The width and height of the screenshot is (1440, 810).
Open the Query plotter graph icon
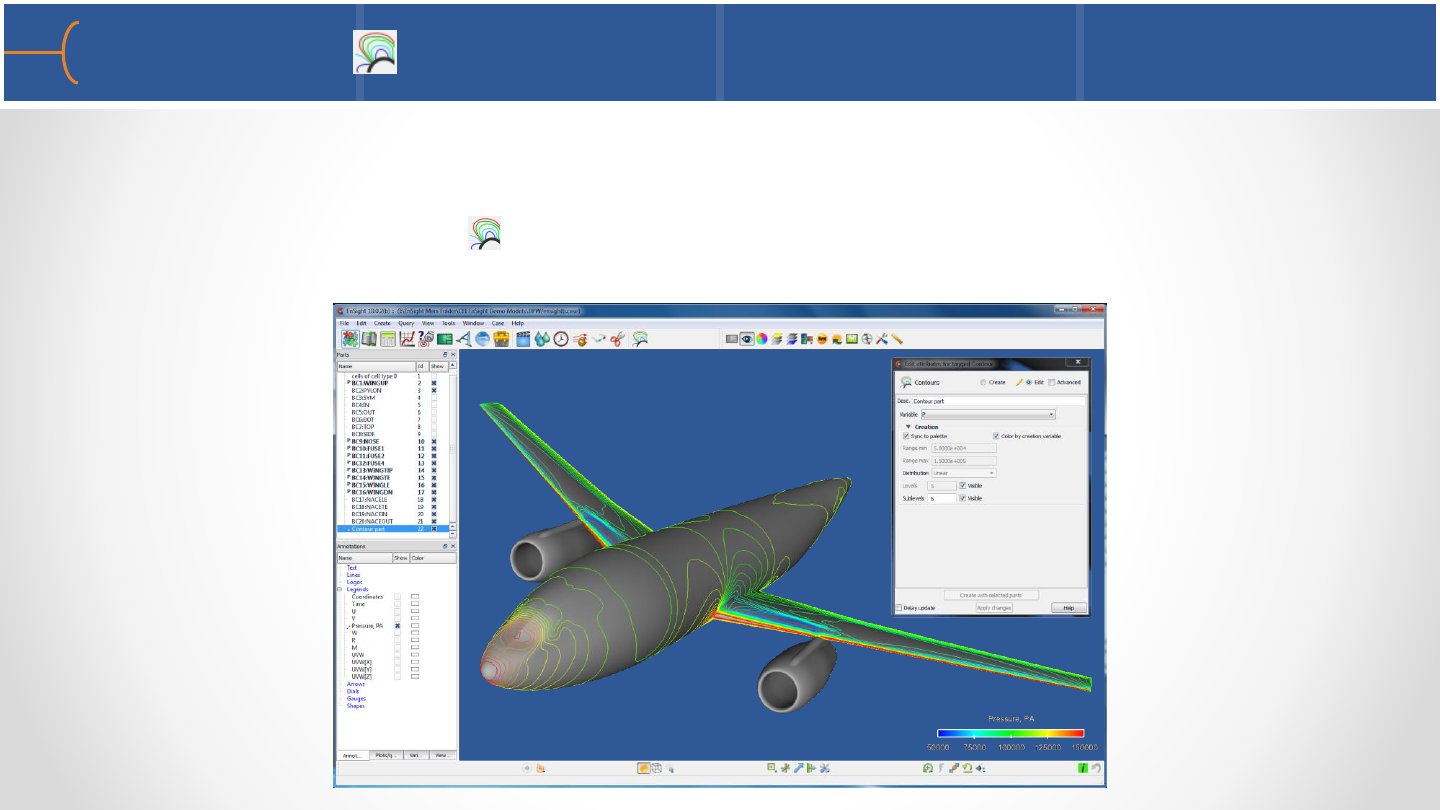pyautogui.click(x=407, y=339)
